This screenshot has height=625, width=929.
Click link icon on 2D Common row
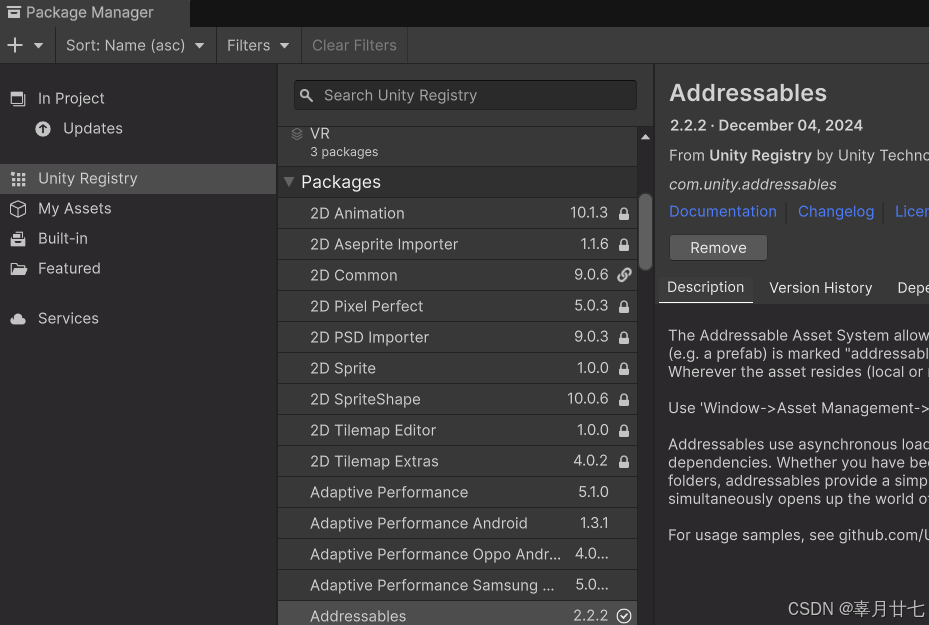click(624, 275)
